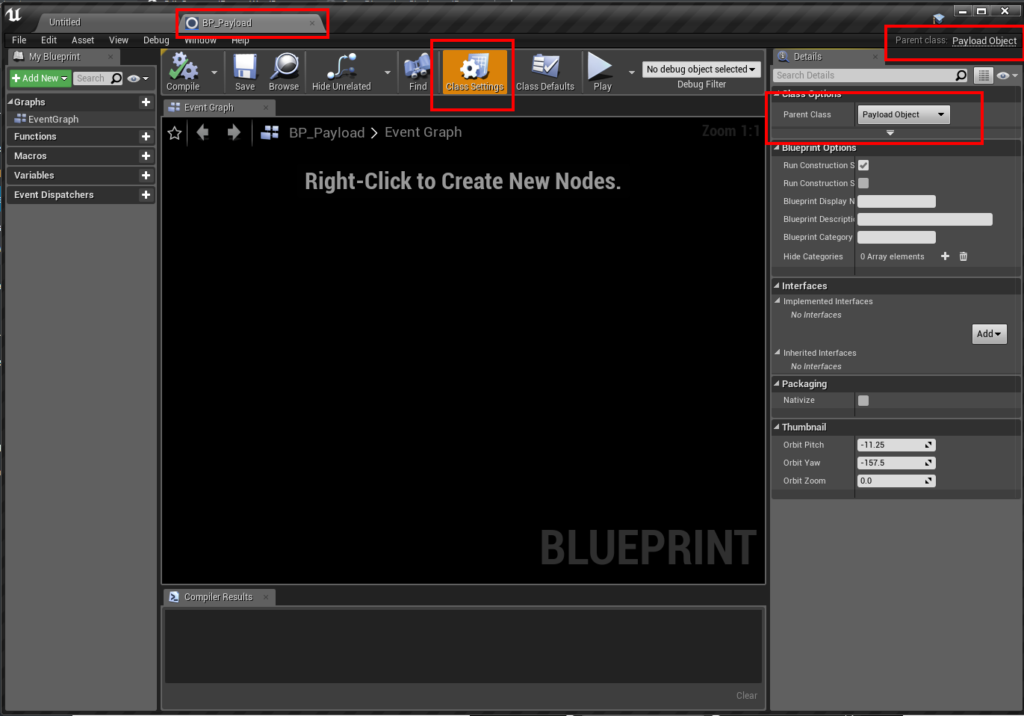Screen dimensions: 1024x716
Task: Collapse the Blueprint Options section
Action: 777,148
